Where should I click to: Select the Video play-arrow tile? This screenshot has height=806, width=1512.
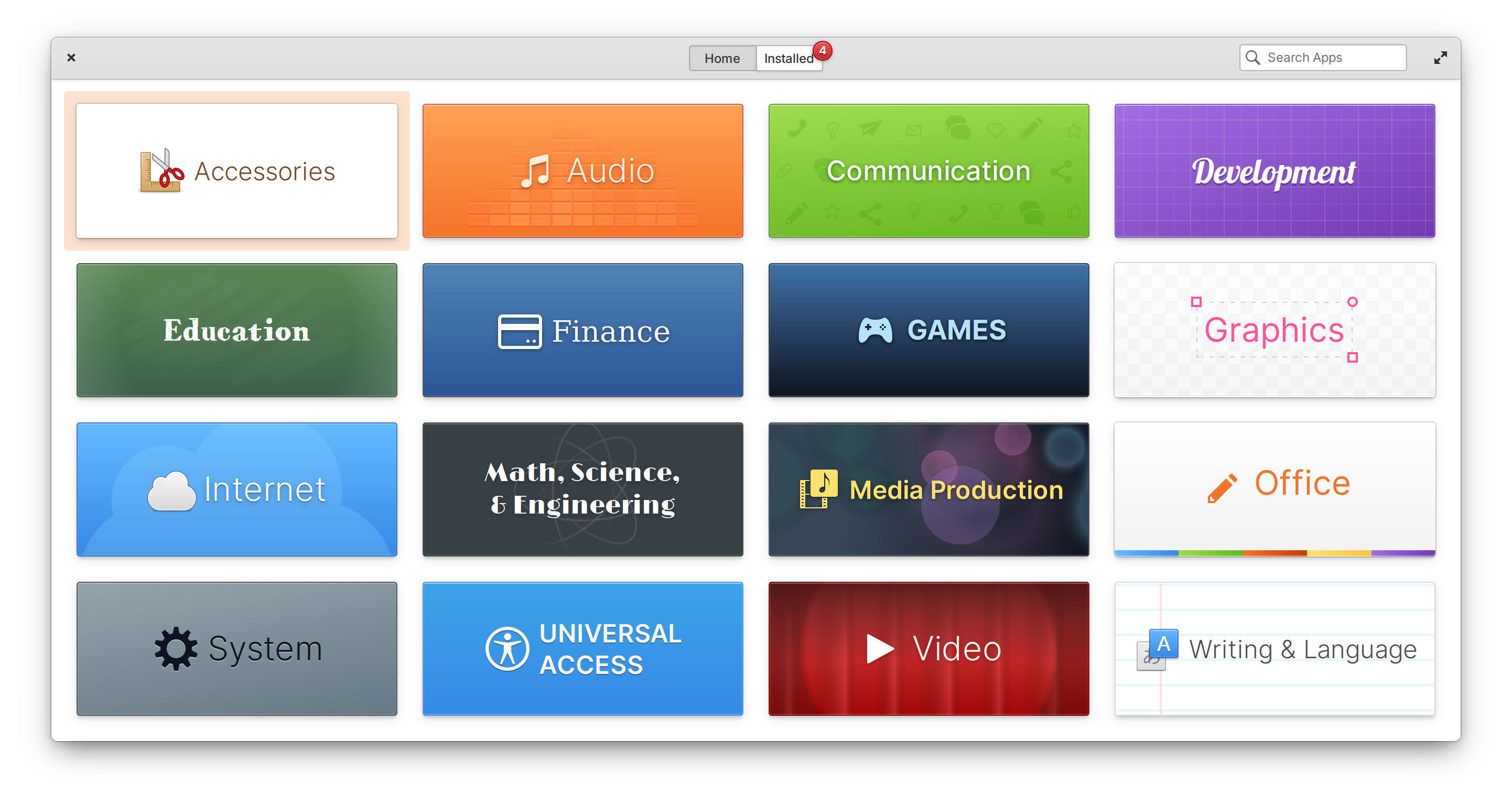tap(928, 648)
